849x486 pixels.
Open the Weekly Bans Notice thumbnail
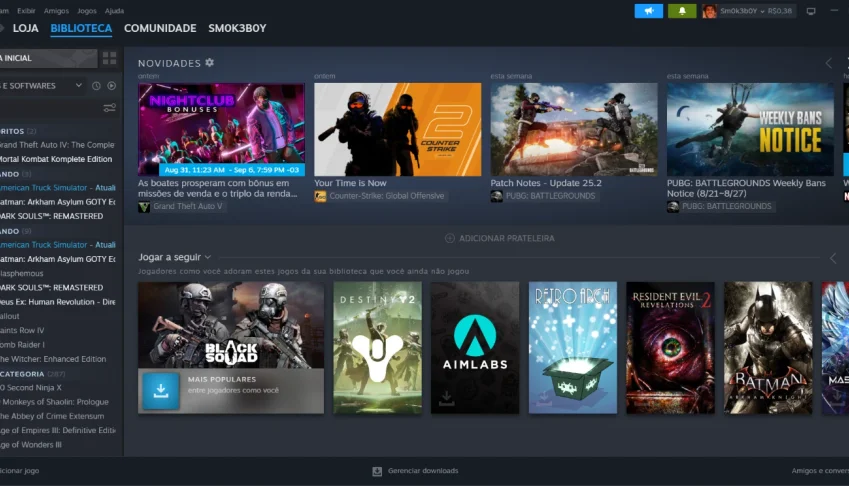click(x=750, y=129)
